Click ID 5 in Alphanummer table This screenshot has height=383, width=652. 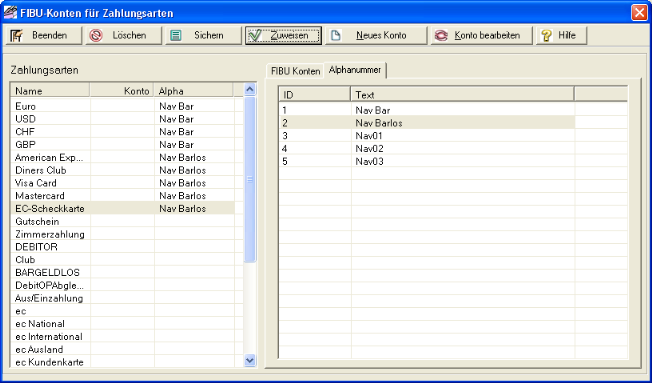(x=315, y=162)
